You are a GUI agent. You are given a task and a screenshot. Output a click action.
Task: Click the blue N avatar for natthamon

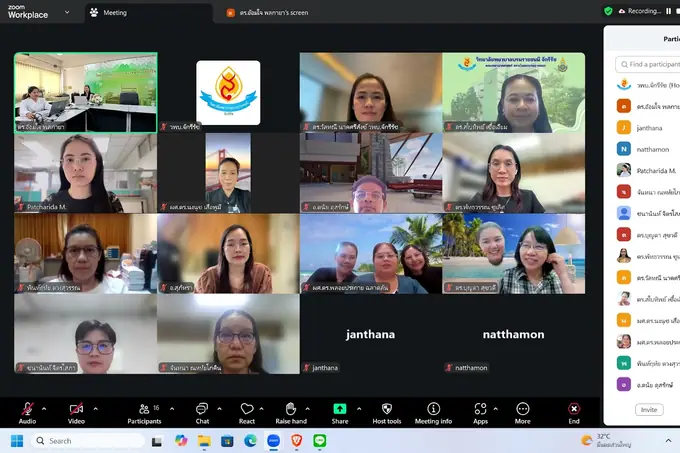coord(624,149)
